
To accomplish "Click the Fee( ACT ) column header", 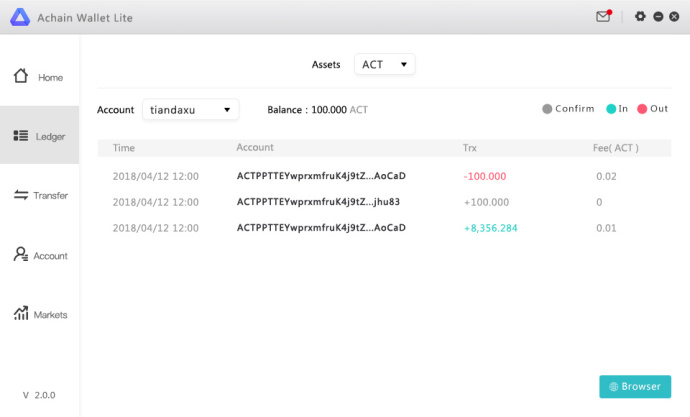I will (x=616, y=148).
